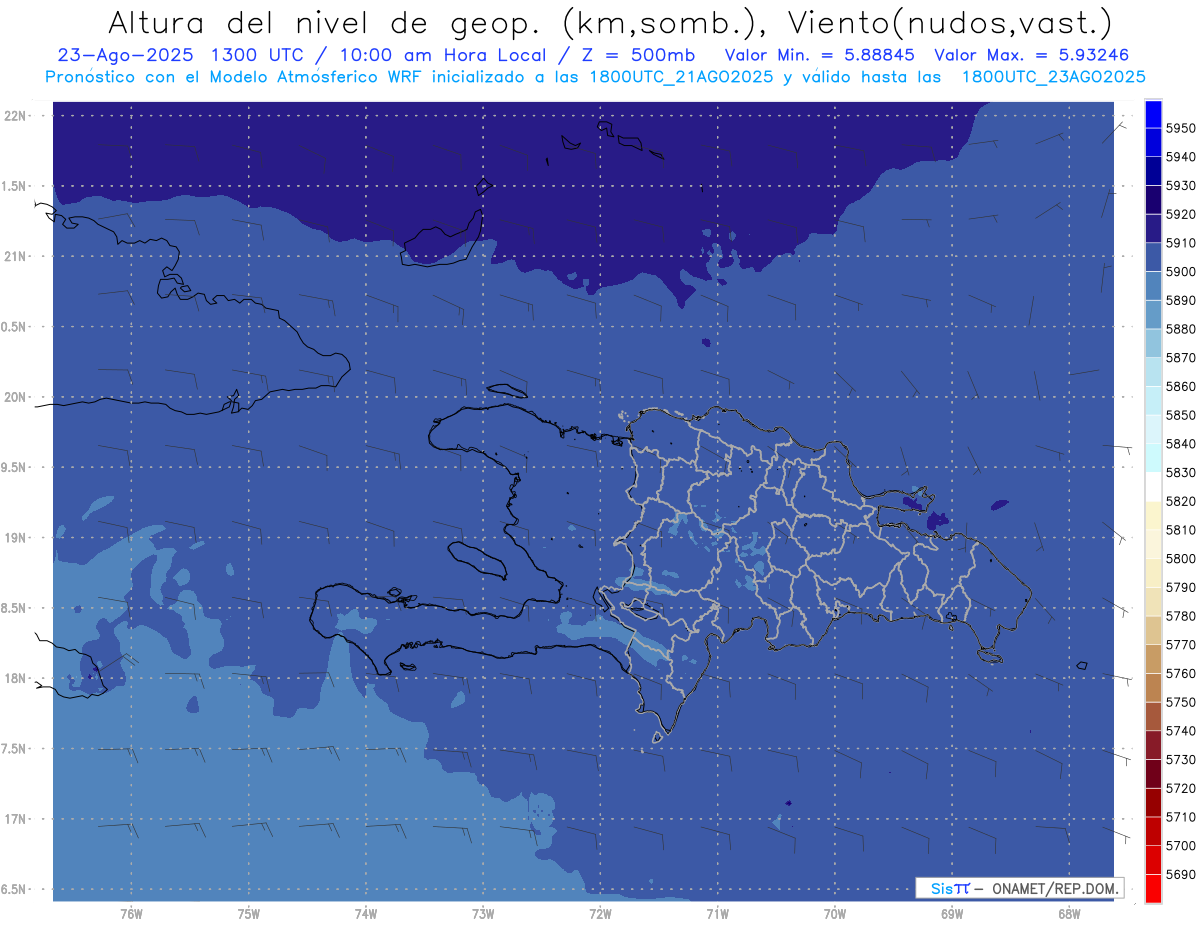Click the '17N' latitude label

[x=15, y=819]
